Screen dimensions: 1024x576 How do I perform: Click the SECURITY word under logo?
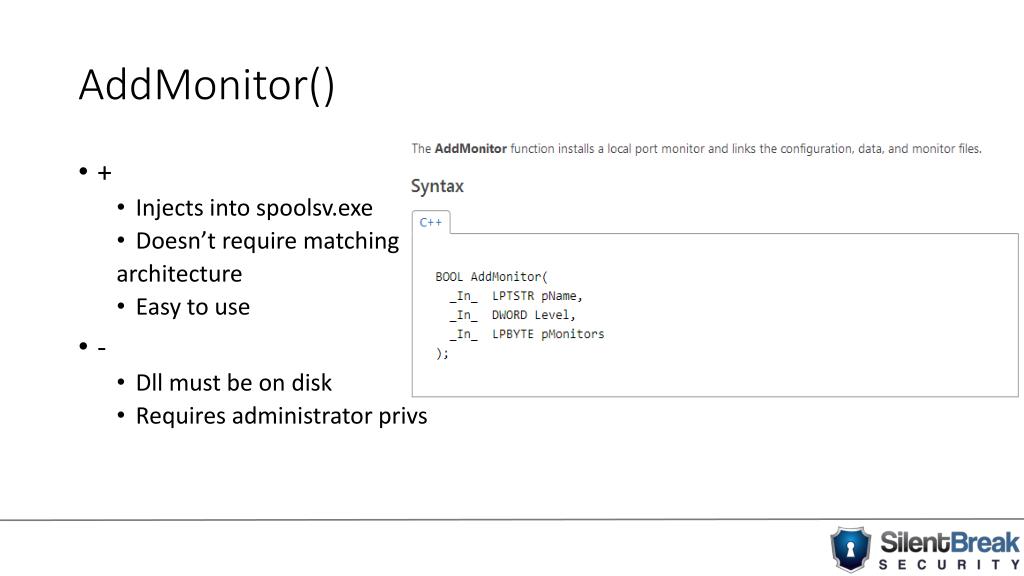click(x=950, y=564)
